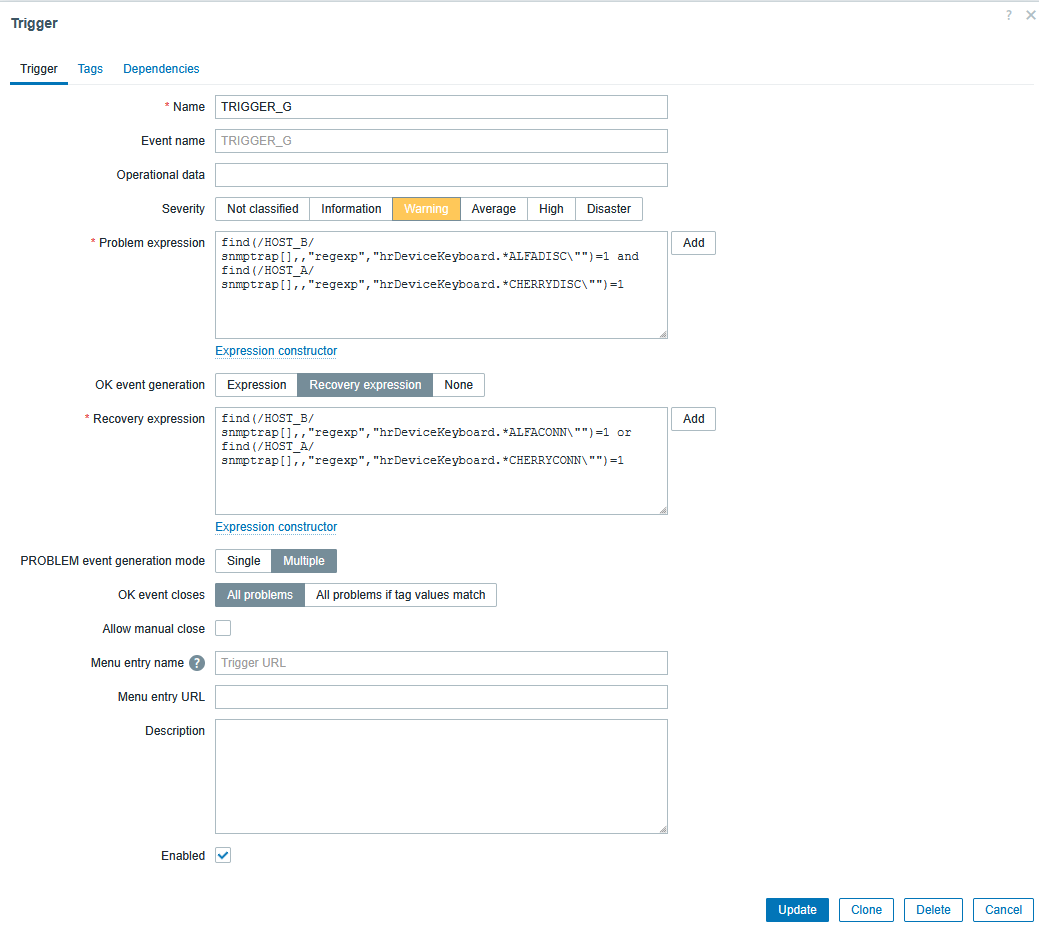
Task: Set severity to Disaster
Action: 608,209
